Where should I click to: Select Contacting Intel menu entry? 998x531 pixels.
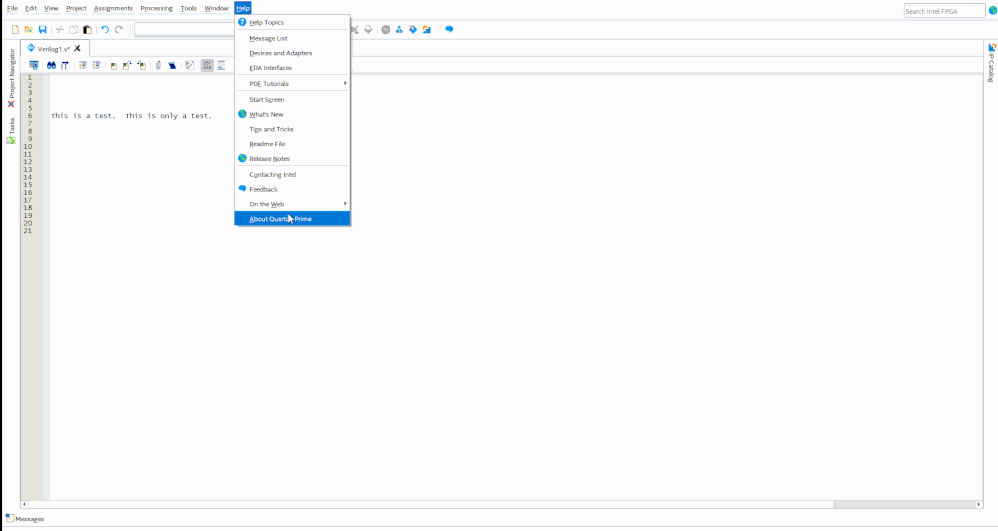pos(293,174)
